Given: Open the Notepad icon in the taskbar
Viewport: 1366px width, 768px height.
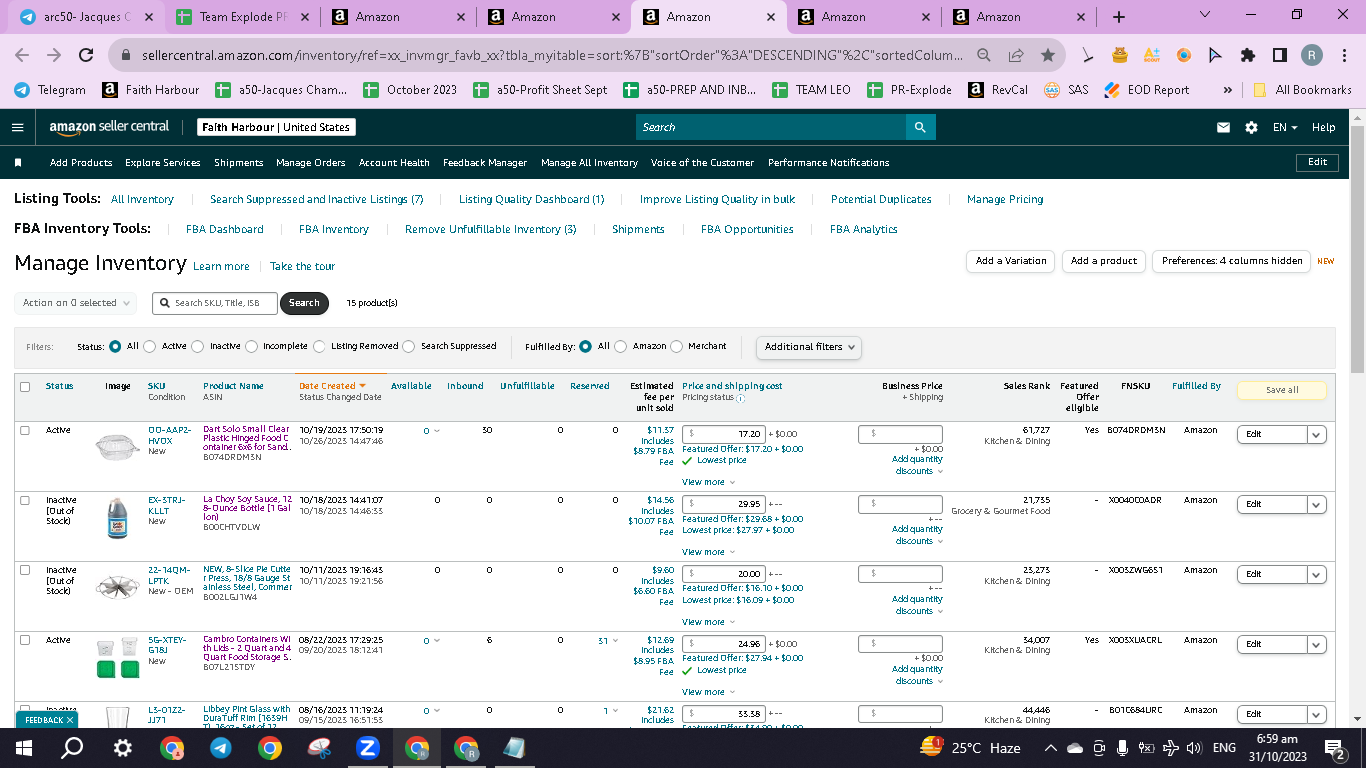Looking at the screenshot, I should click(514, 748).
